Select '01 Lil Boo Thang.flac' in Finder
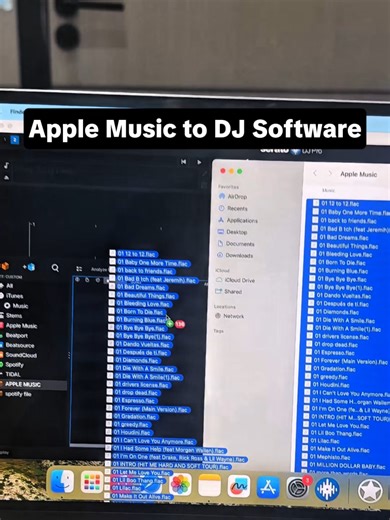 [336, 434]
